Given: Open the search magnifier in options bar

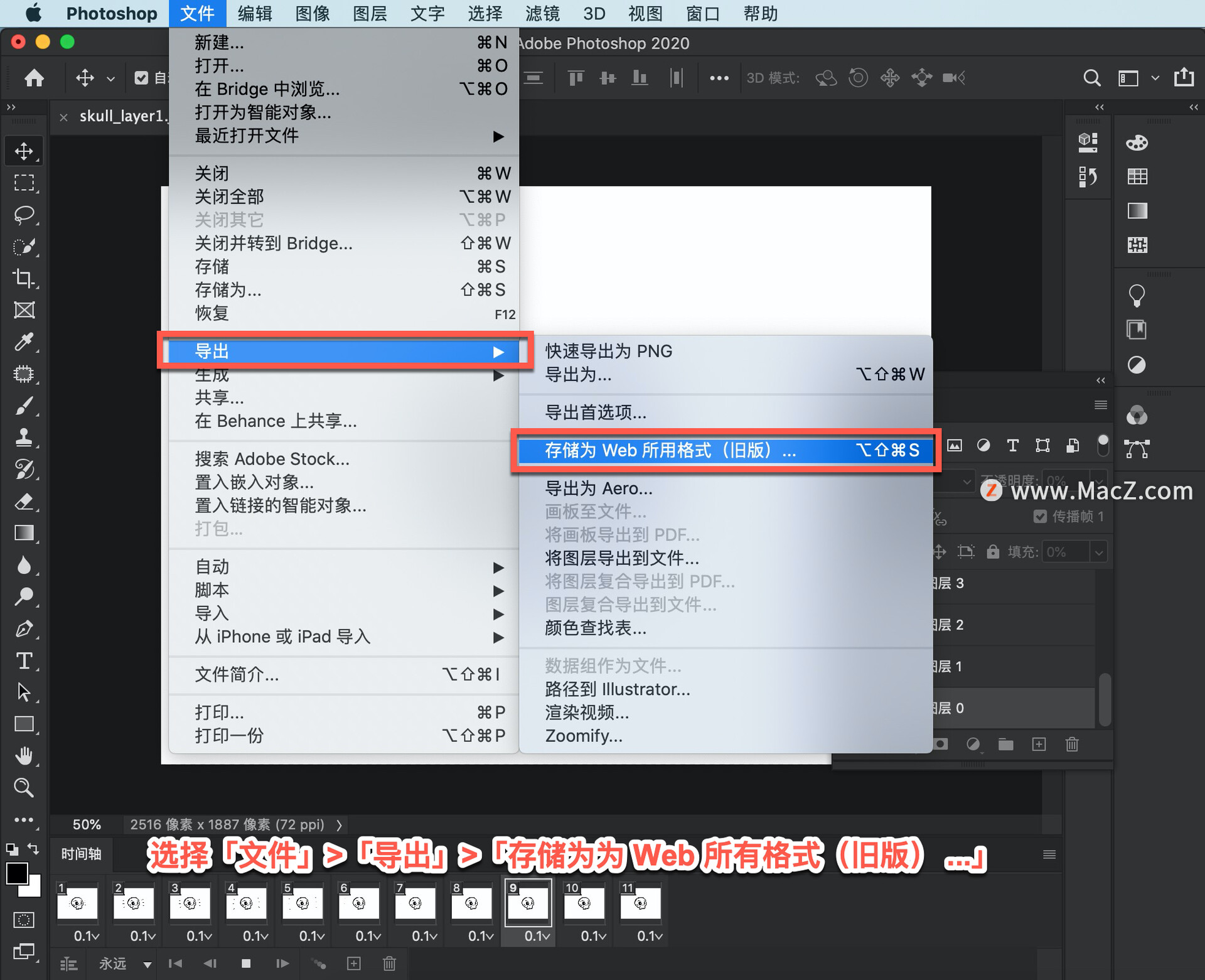Looking at the screenshot, I should tap(1092, 78).
